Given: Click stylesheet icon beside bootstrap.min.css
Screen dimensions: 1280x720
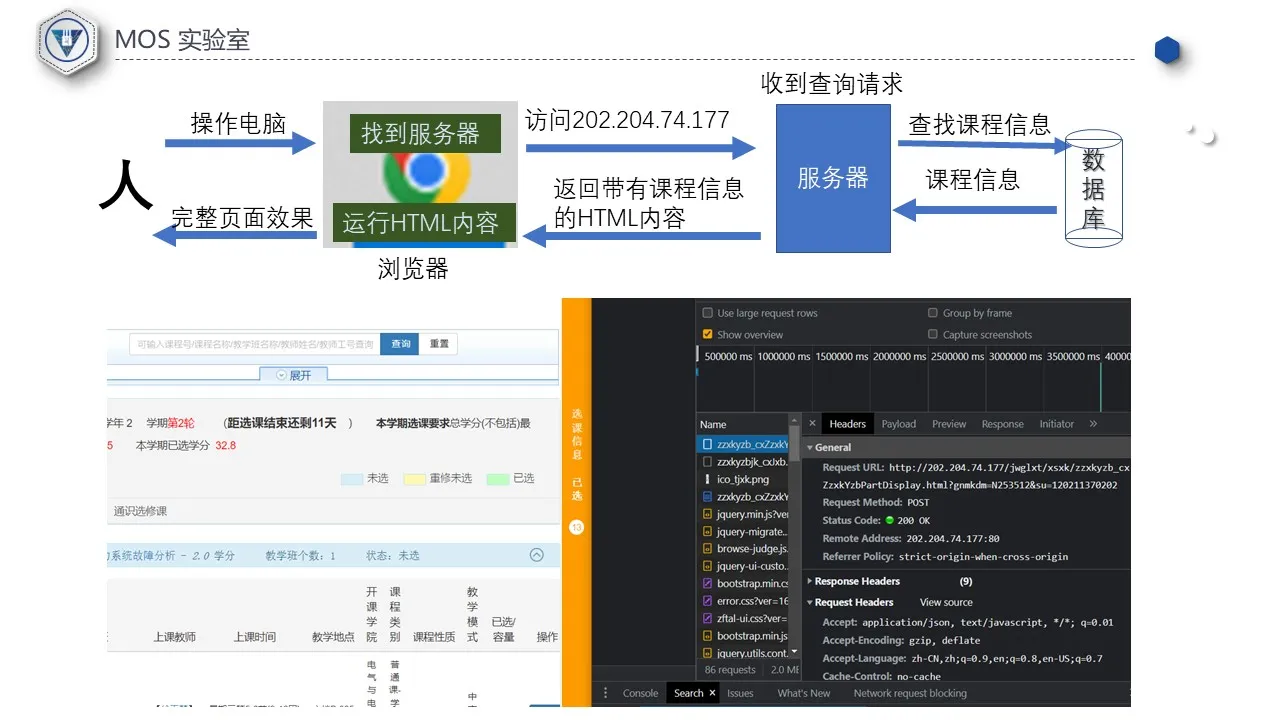Looking at the screenshot, I should click(x=706, y=583).
